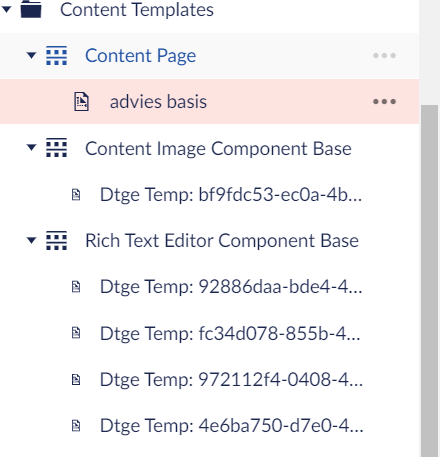Click the Content Image Component Base grid icon

(56, 148)
